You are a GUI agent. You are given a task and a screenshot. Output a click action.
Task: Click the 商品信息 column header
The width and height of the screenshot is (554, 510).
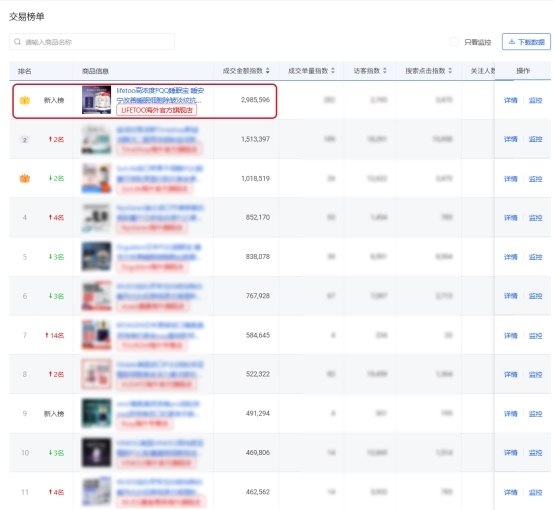(x=95, y=71)
